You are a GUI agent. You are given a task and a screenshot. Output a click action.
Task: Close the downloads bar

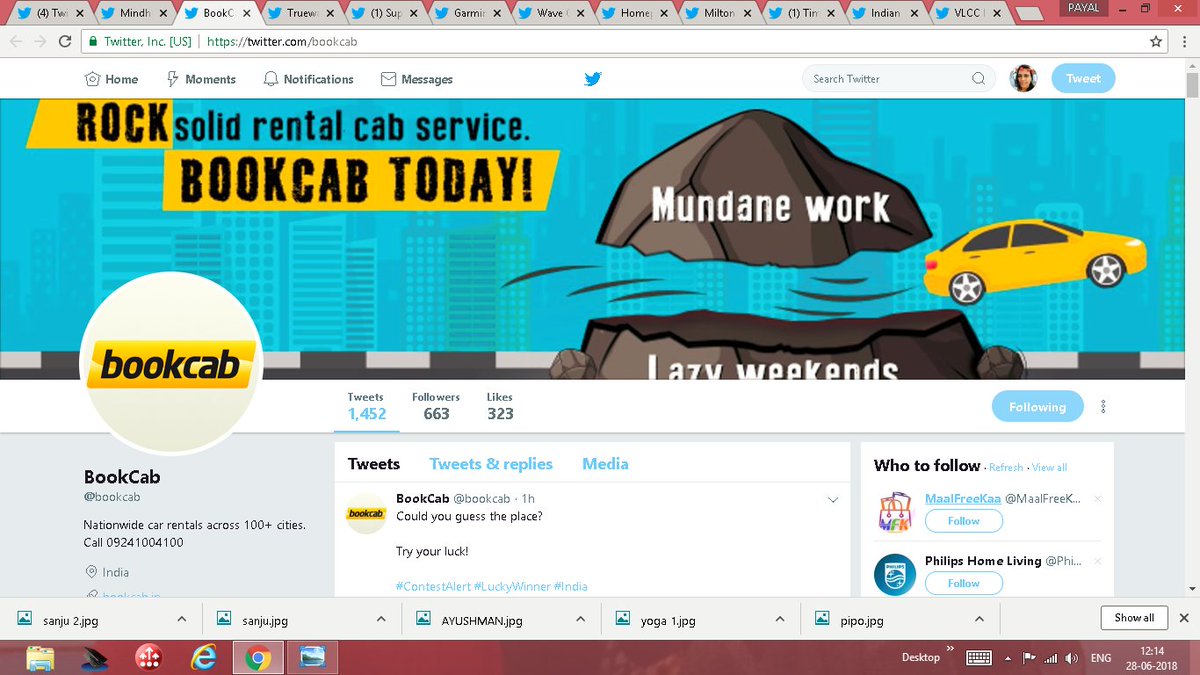1184,618
